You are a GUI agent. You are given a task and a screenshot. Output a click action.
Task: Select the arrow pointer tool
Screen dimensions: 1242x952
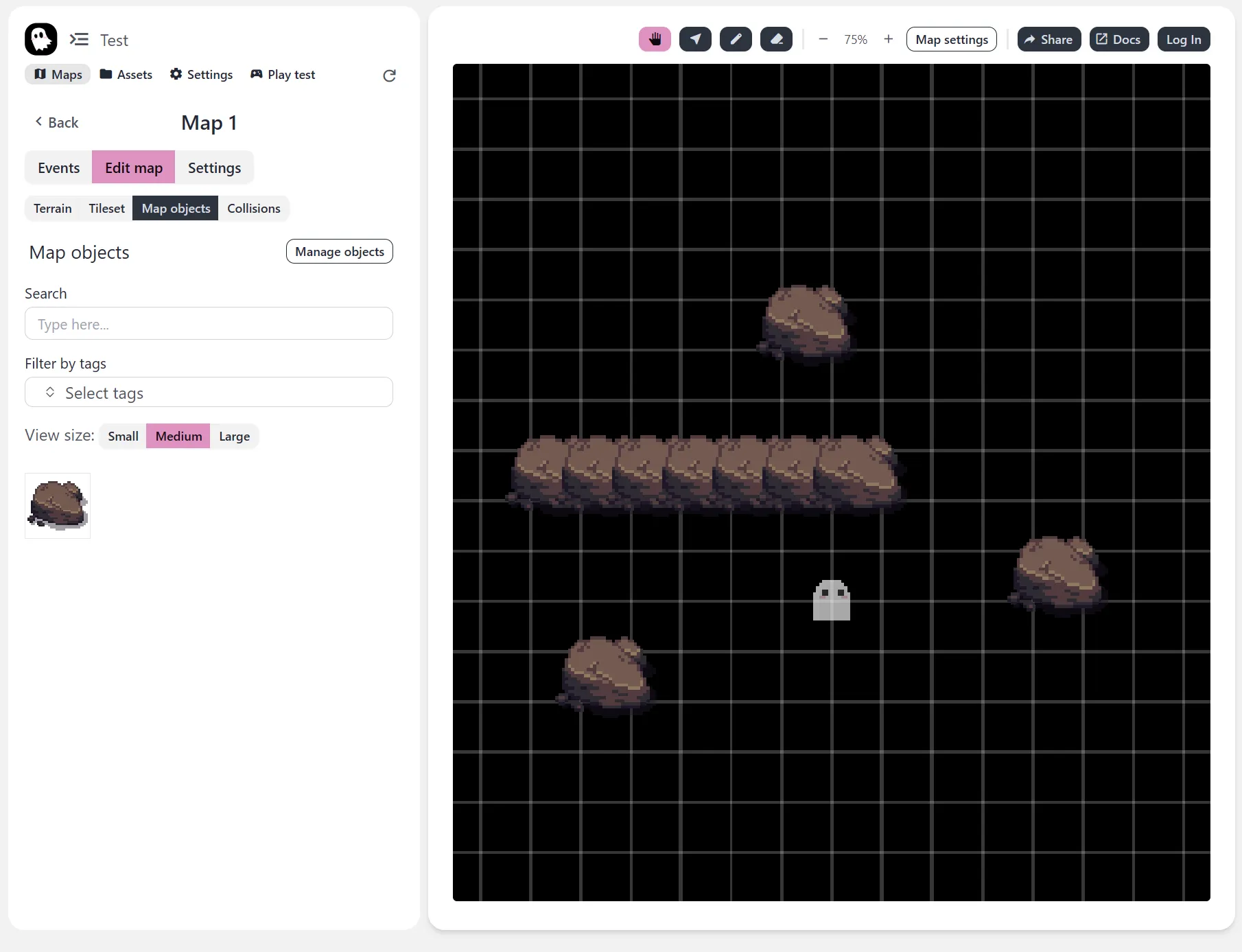click(695, 39)
